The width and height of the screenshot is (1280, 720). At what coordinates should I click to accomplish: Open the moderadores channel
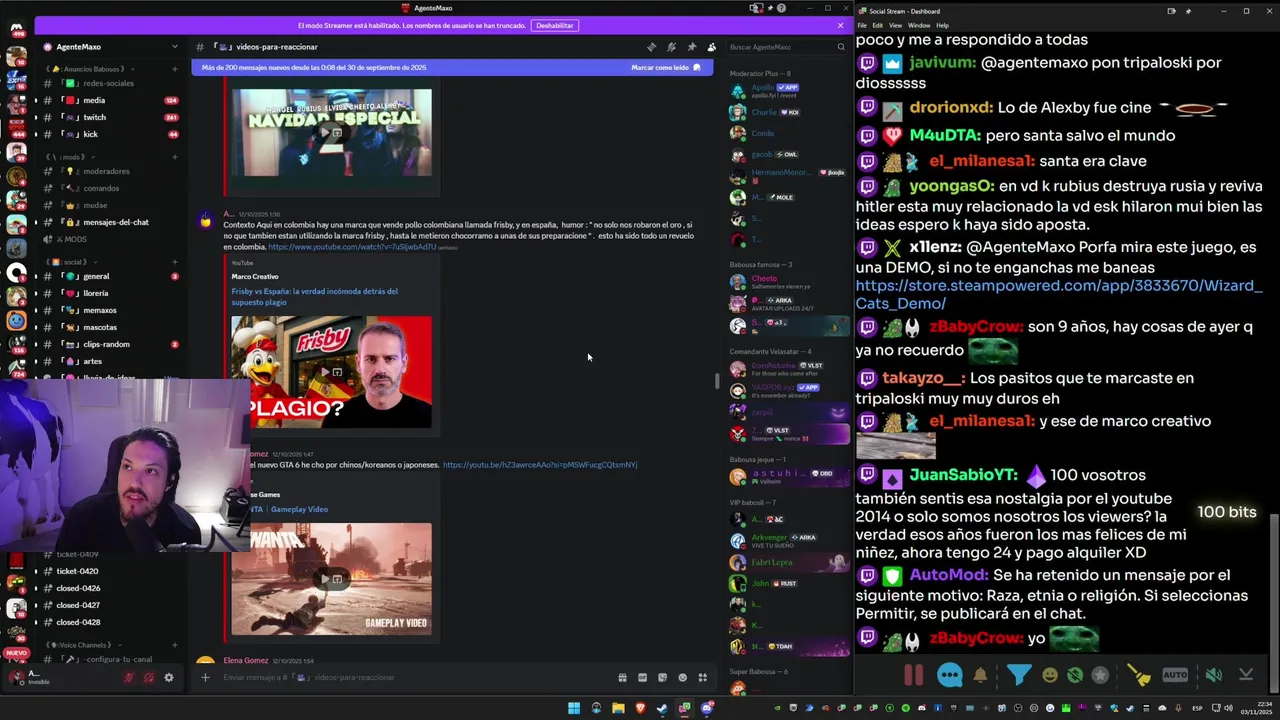110,171
